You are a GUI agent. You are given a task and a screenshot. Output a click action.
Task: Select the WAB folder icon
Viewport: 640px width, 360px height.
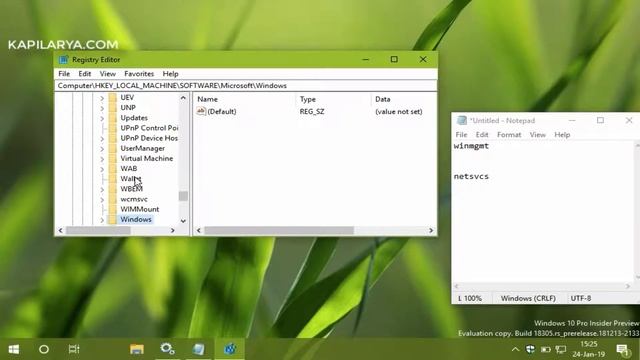pyautogui.click(x=113, y=169)
